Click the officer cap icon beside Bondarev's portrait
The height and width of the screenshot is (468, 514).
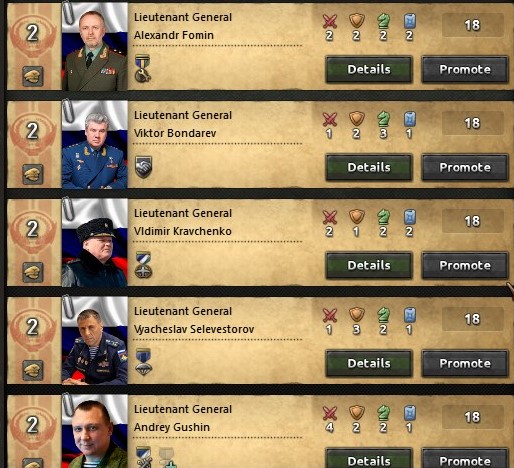pos(33,174)
